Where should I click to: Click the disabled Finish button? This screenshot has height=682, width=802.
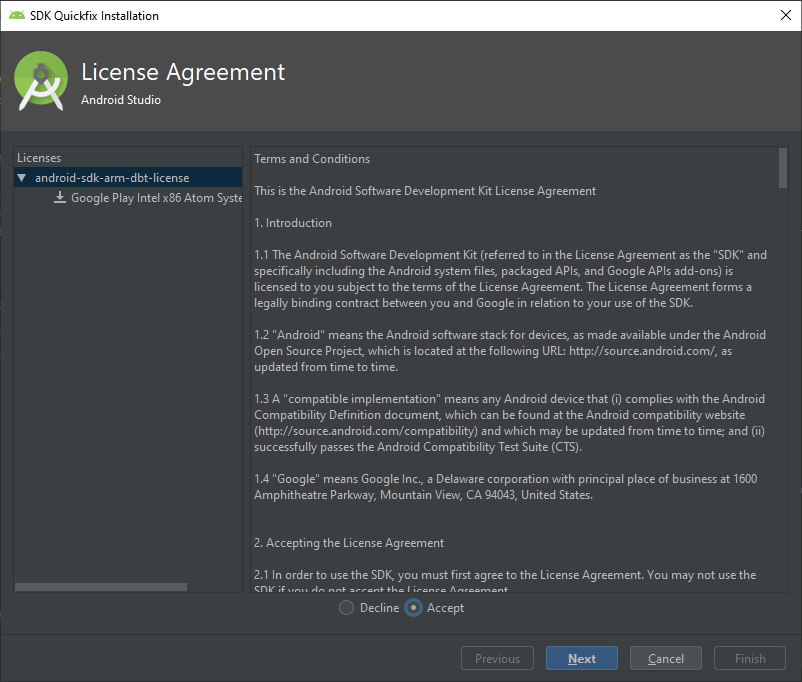pyautogui.click(x=750, y=658)
